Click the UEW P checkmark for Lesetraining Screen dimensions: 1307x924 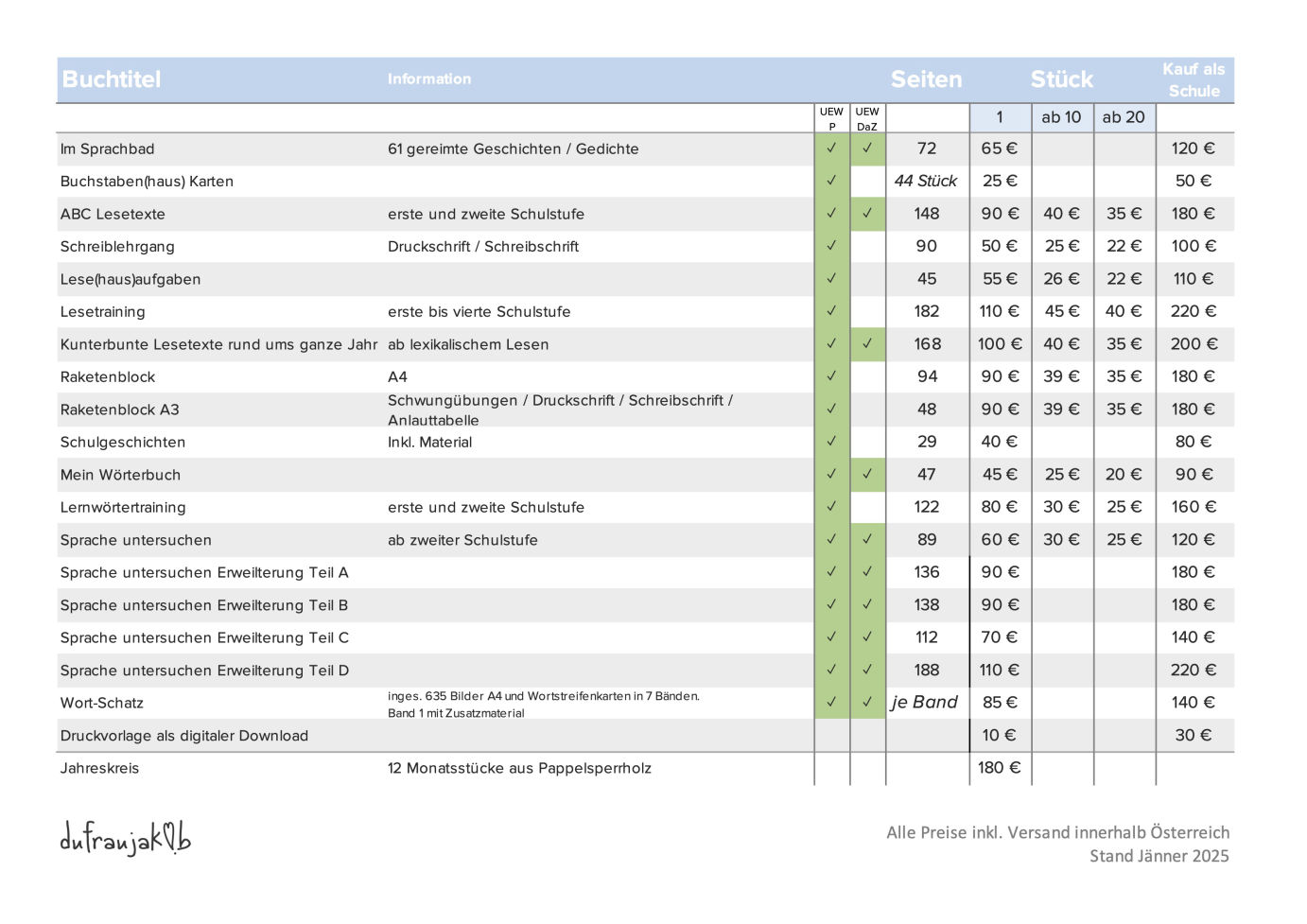(x=831, y=311)
